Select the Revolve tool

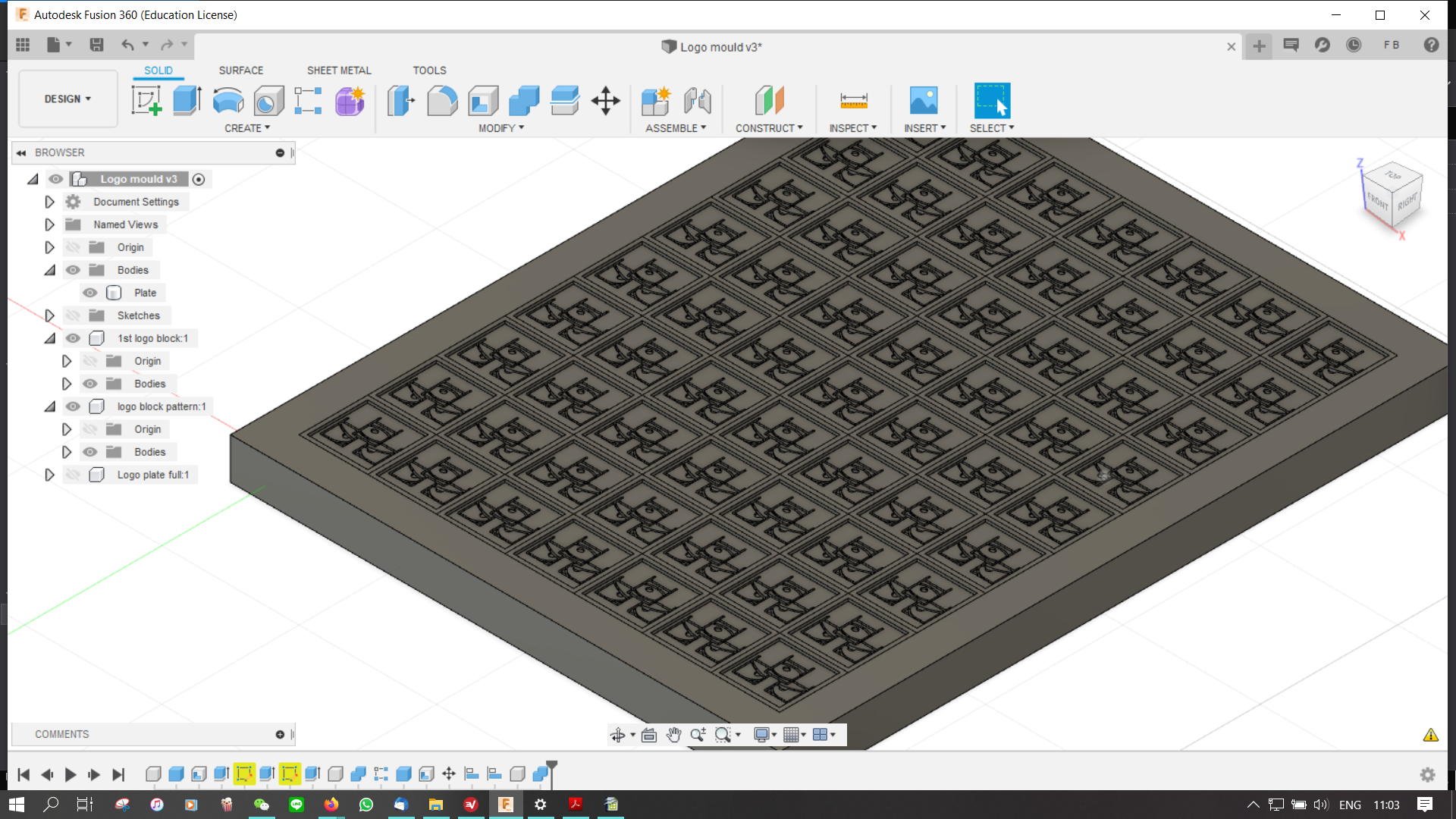coord(227,101)
